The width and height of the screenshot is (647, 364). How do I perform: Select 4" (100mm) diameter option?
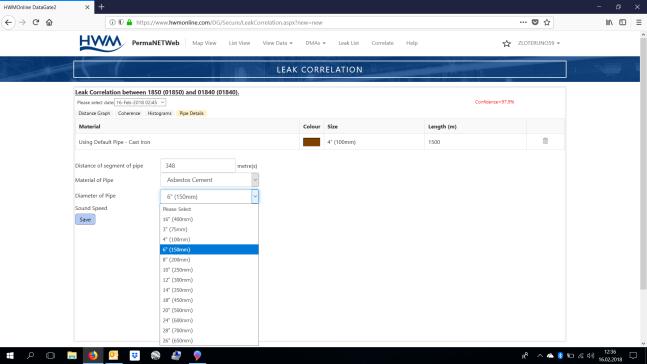coord(209,239)
